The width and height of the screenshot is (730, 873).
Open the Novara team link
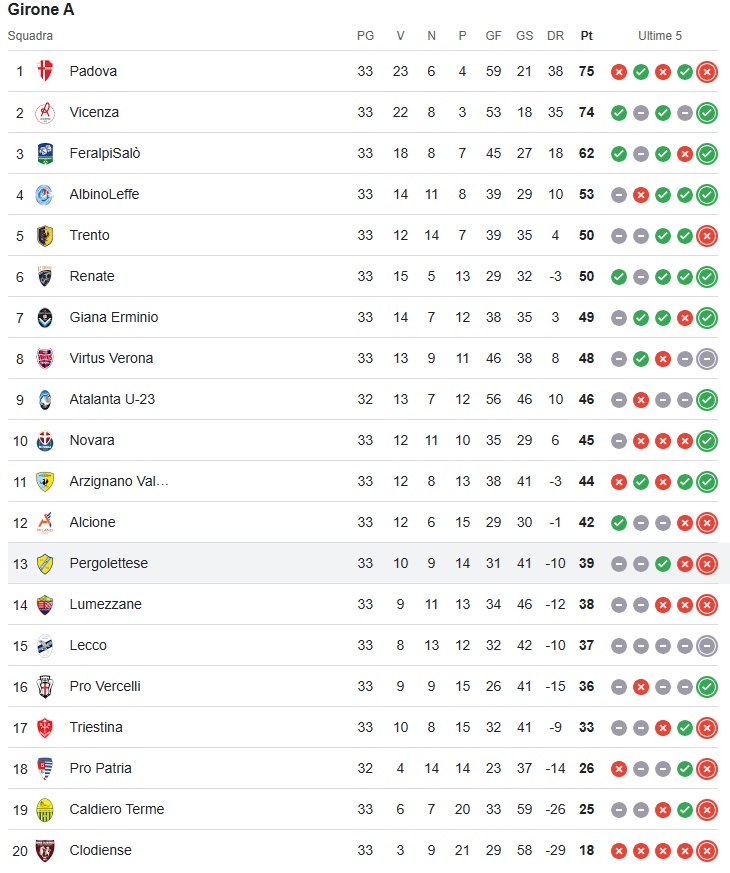tap(92, 440)
